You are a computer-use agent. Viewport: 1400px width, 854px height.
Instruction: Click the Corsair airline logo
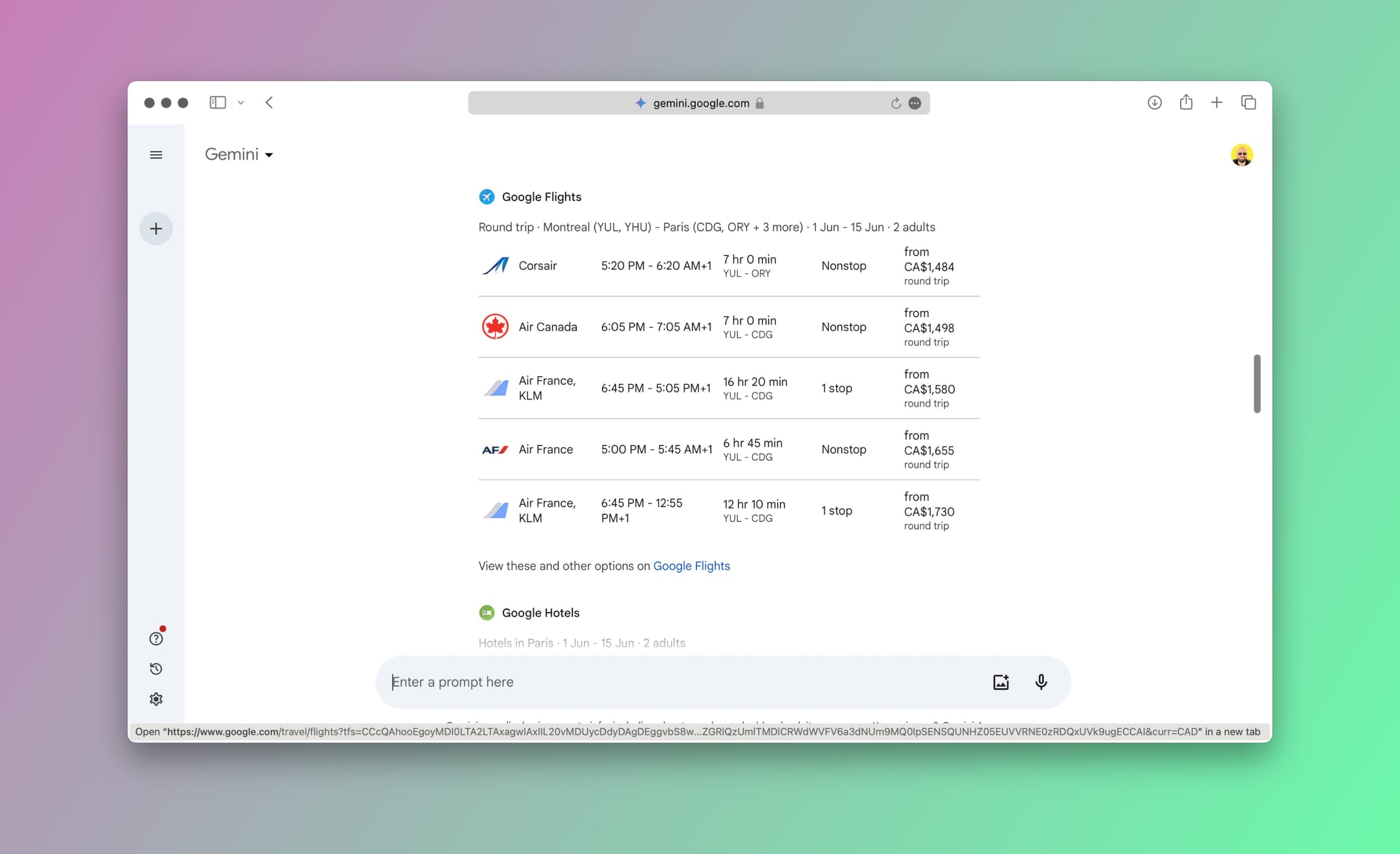[x=494, y=265]
